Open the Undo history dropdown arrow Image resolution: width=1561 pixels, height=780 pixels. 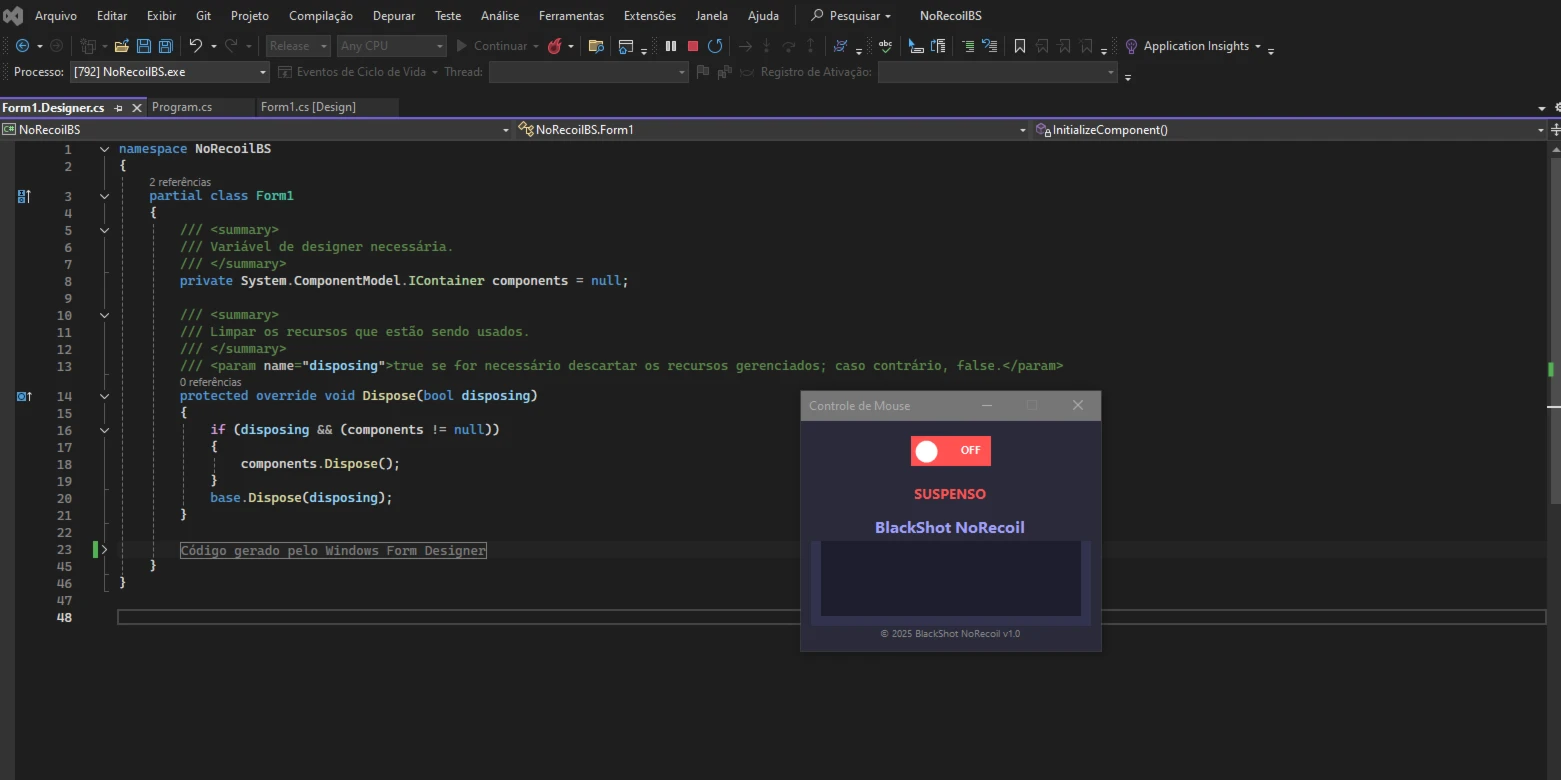coord(212,46)
